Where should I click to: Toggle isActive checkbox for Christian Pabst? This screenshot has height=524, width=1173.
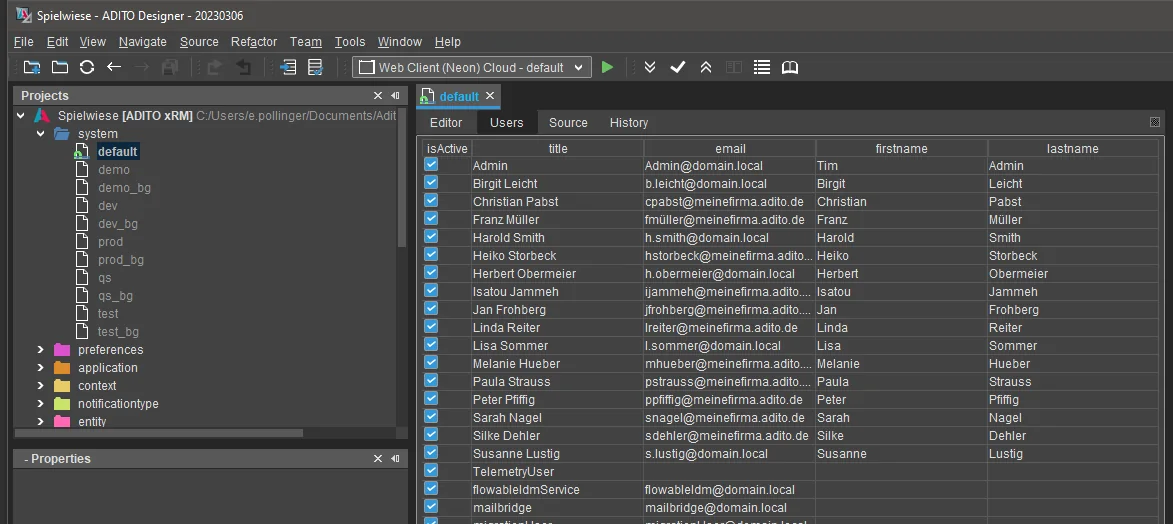pos(431,201)
